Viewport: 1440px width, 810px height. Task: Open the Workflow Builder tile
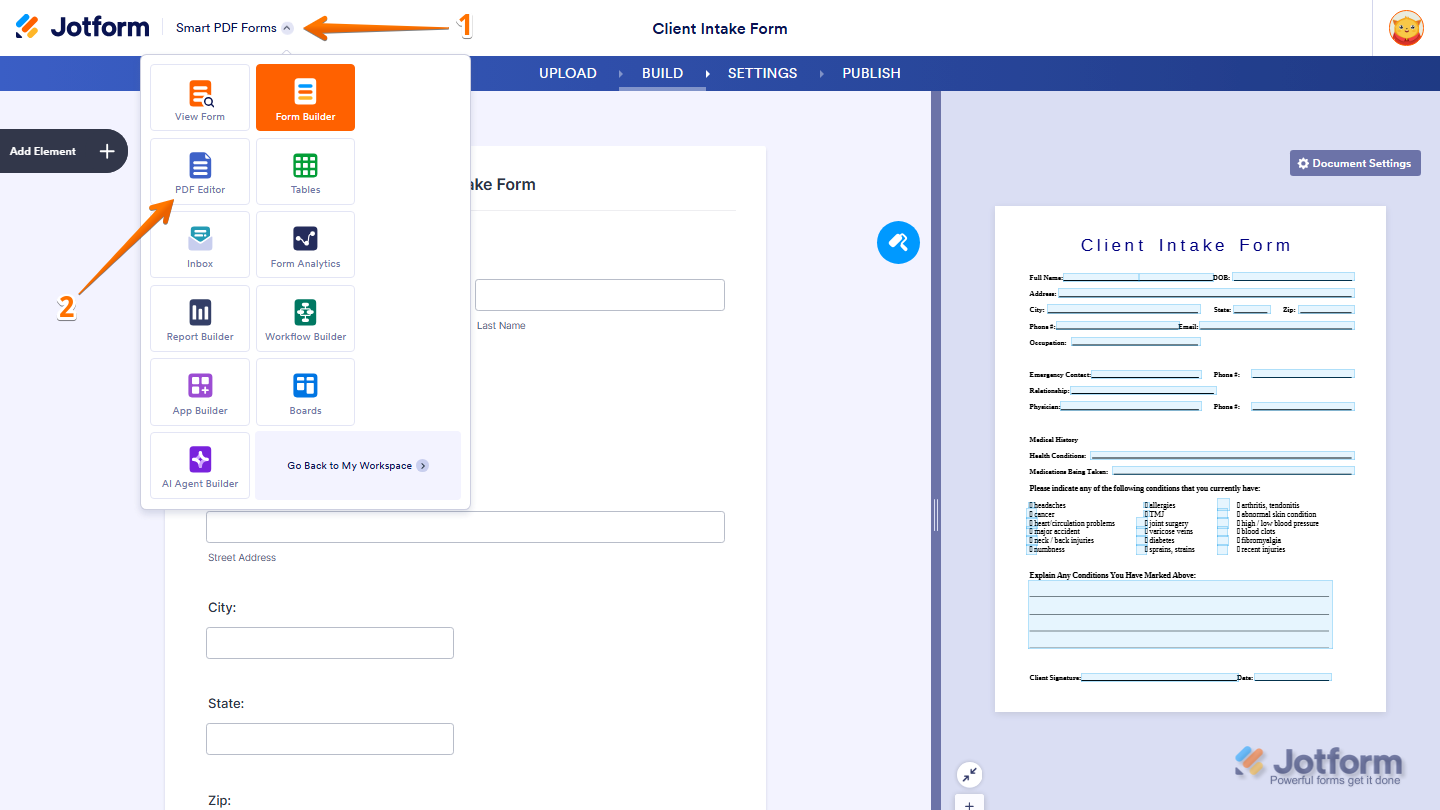(x=305, y=319)
